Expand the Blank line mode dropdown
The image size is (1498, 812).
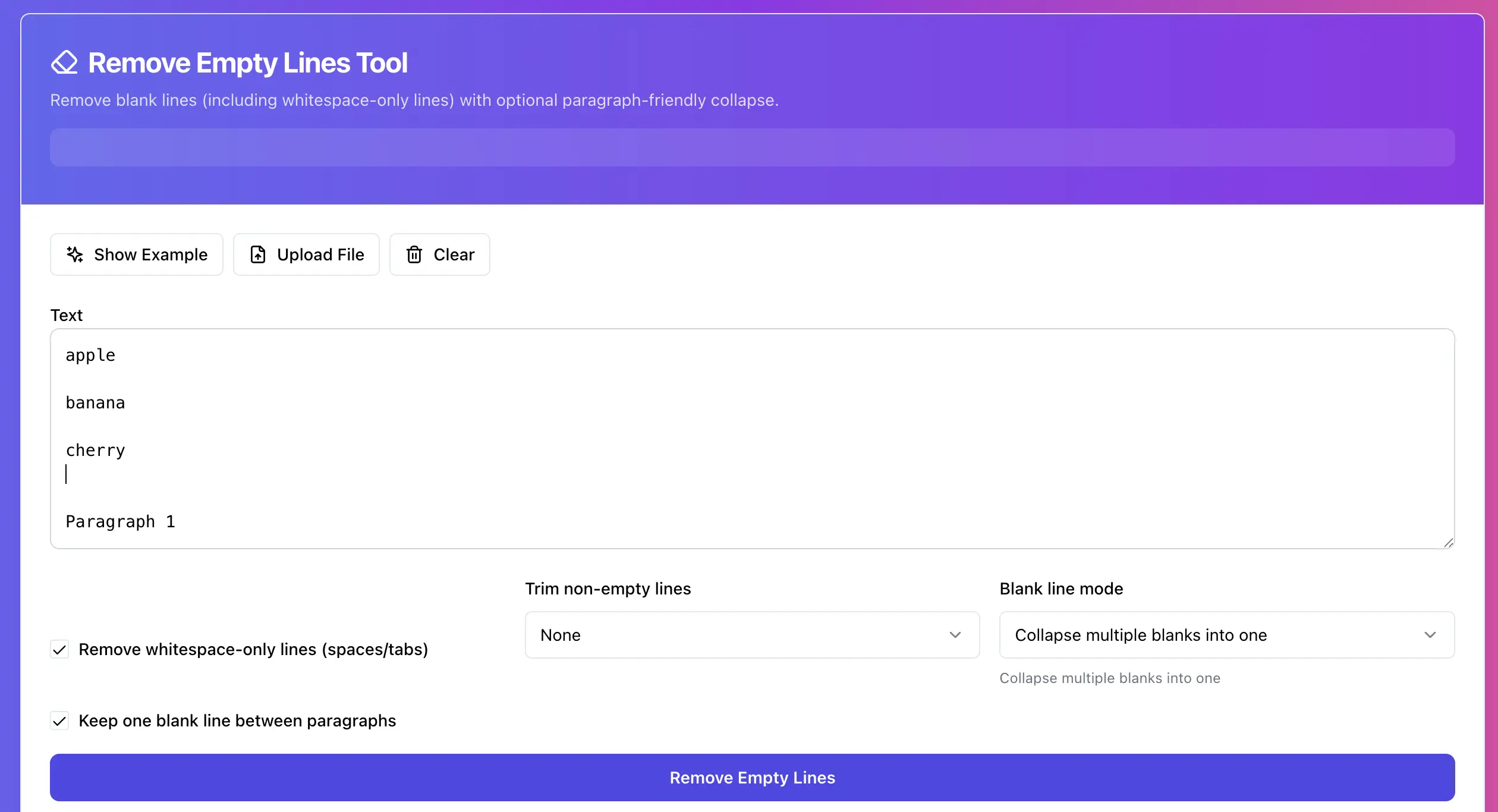(x=1226, y=635)
